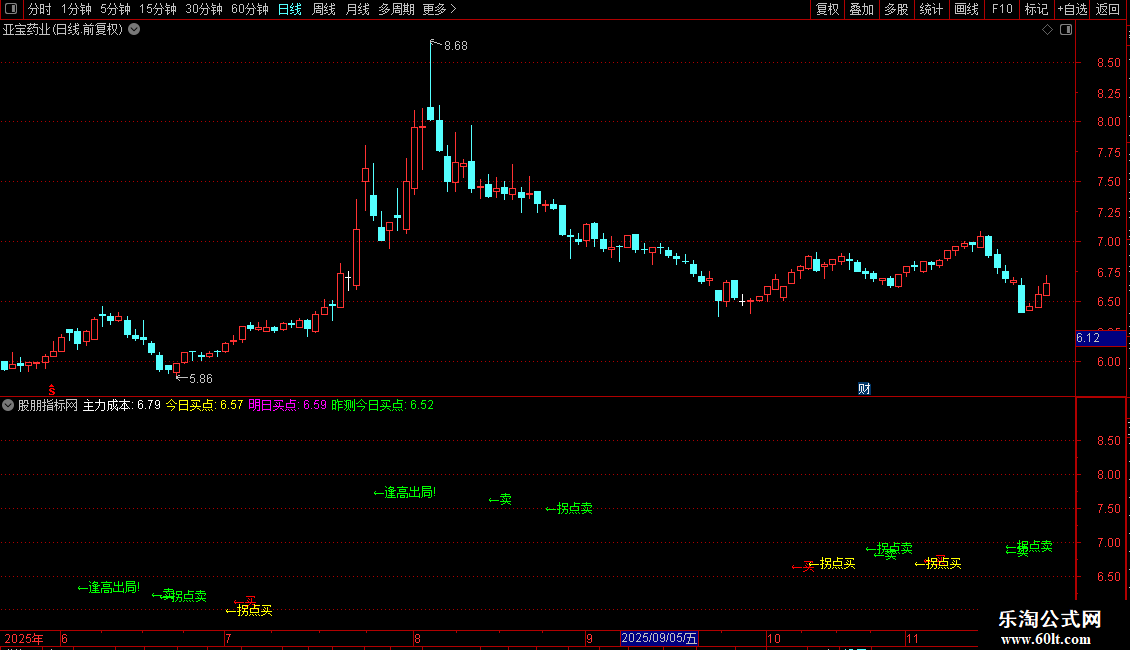Screen dimensions: 1130x650
Task: Click 今日买点: 6.57 indicator value
Action: tap(204, 405)
